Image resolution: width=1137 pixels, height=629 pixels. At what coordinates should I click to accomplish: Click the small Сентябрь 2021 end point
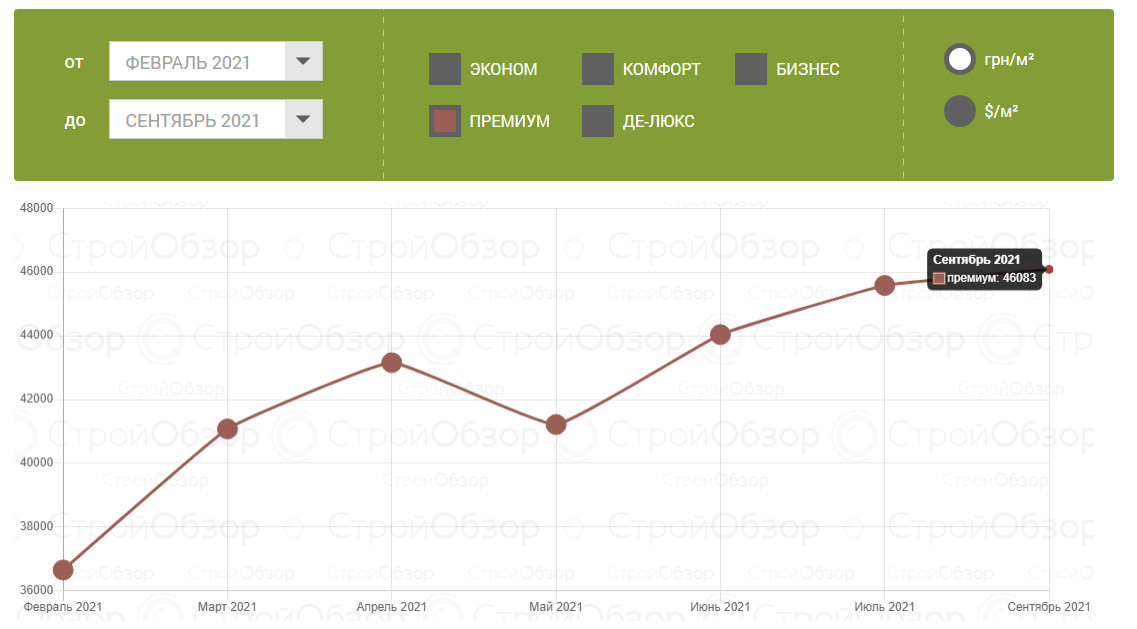(x=1049, y=269)
